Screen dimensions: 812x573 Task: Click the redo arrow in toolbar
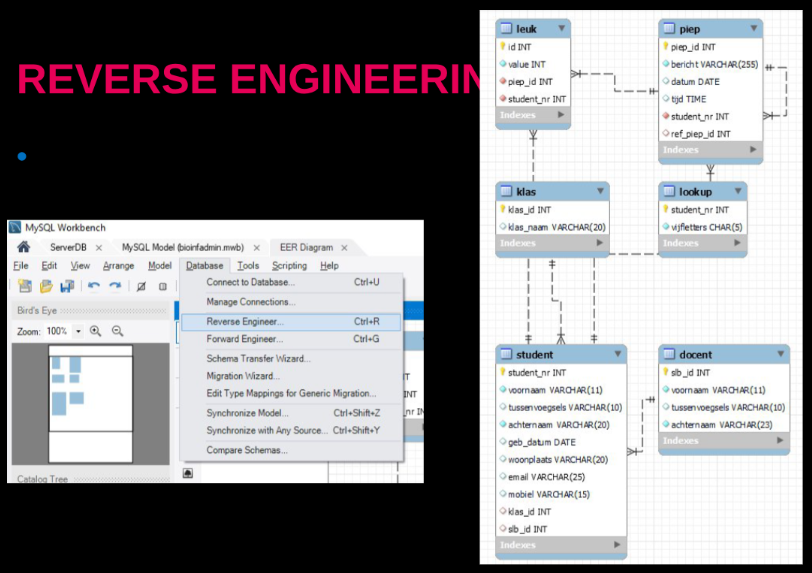(x=115, y=287)
